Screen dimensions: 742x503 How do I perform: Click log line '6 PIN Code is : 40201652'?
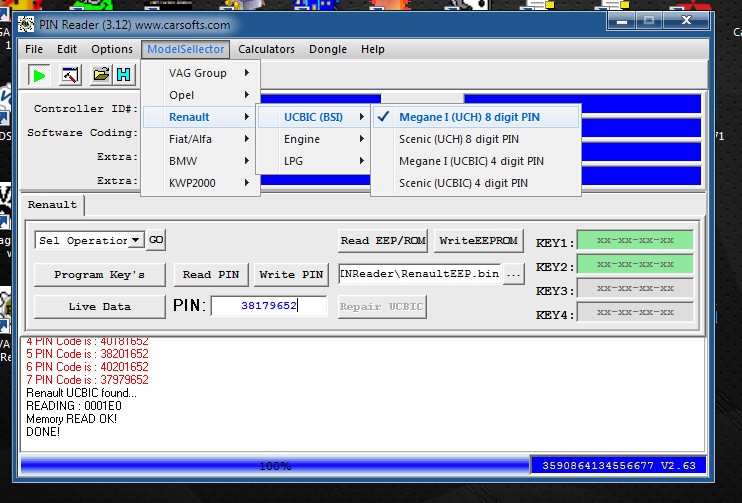87,367
